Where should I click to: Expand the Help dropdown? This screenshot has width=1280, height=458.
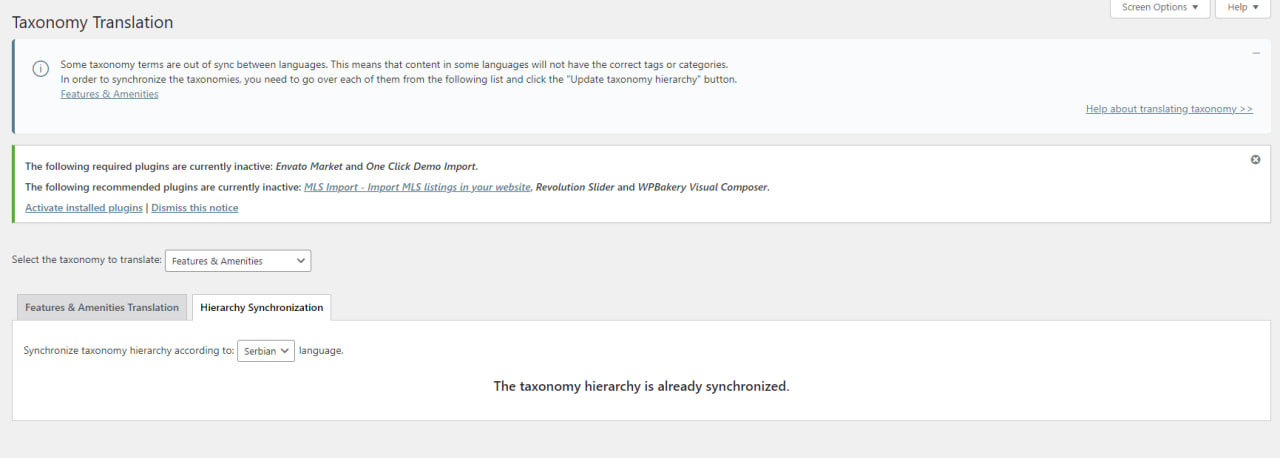point(1243,8)
